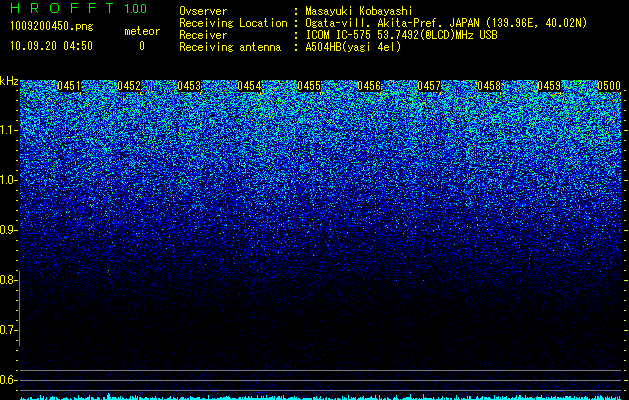Click the cyan signal strength graph at bottom
The width and height of the screenshot is (629, 400).
tap(321, 397)
